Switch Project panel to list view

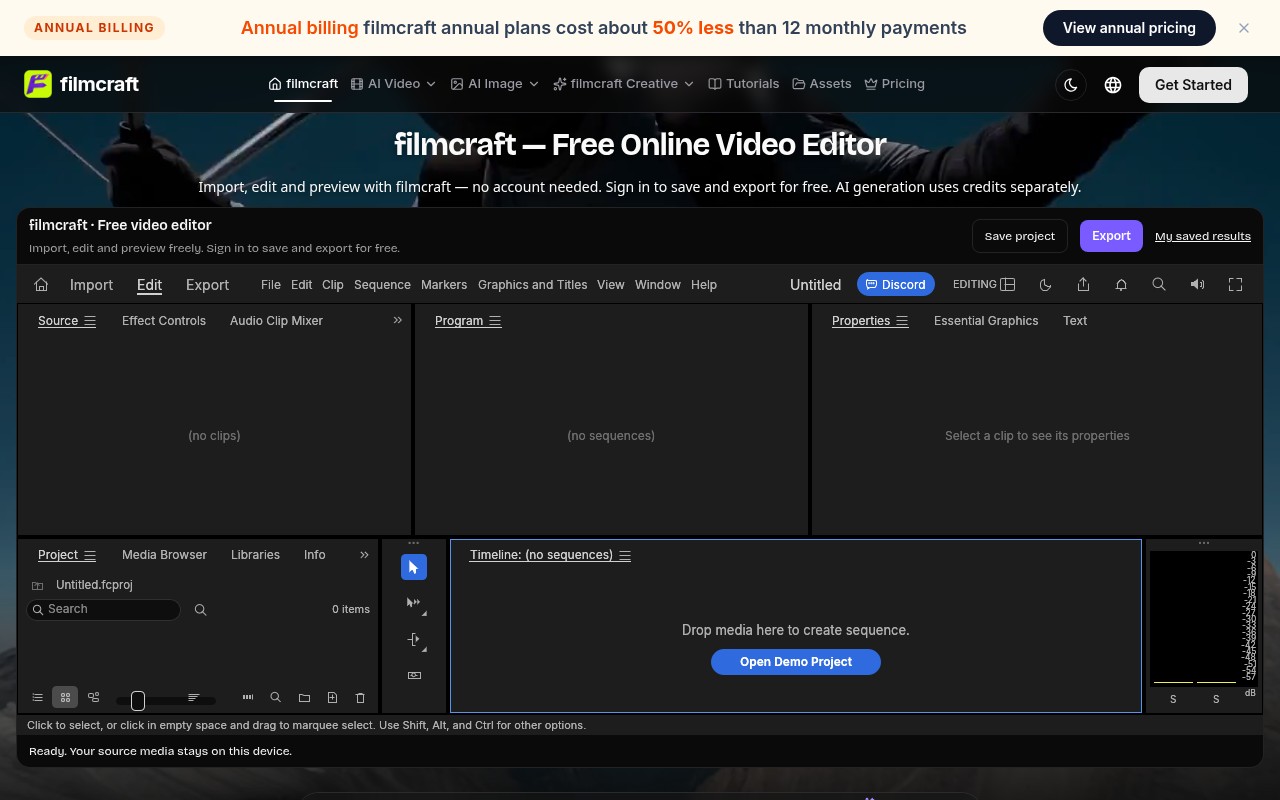(38, 697)
